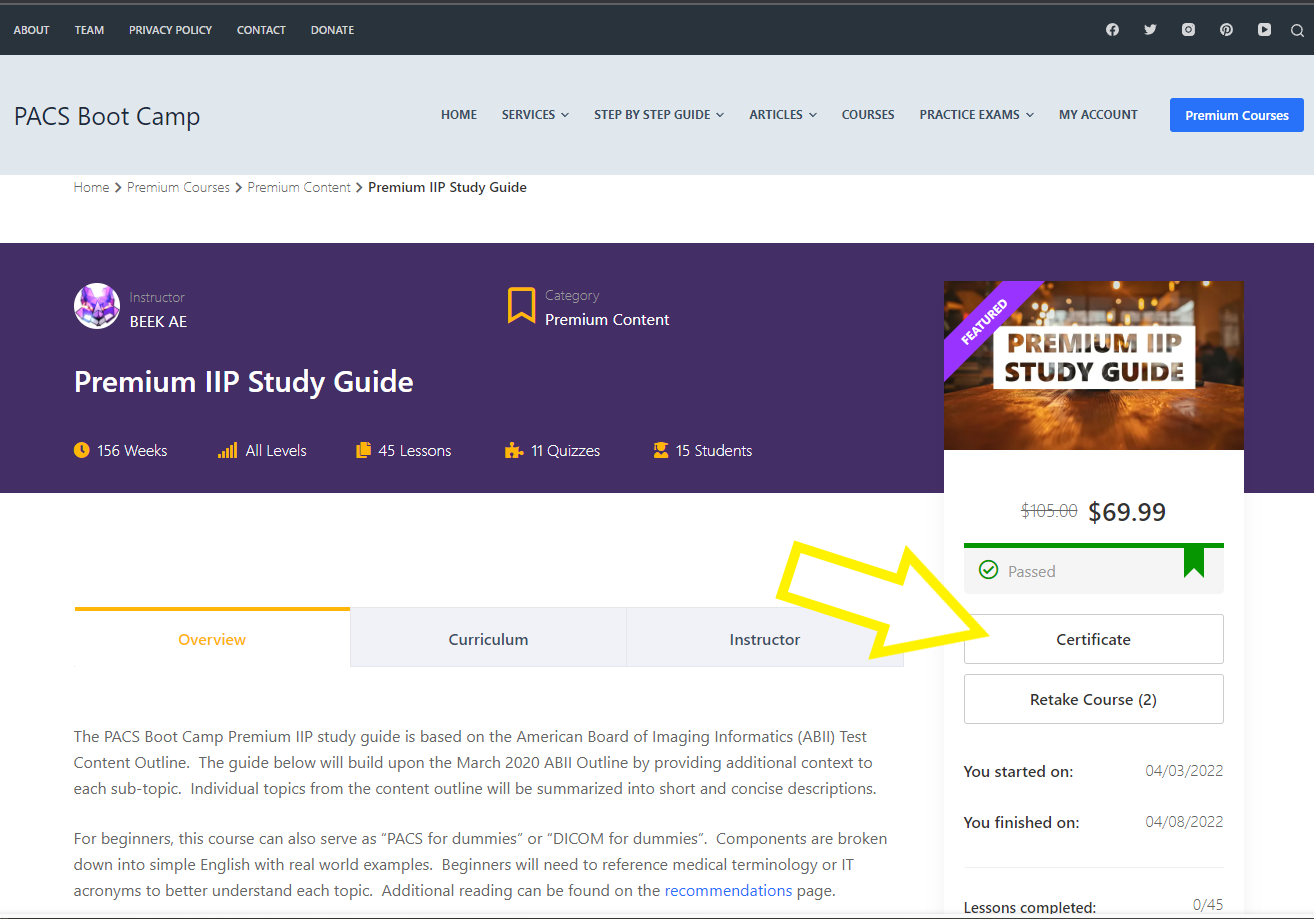Open the Twitter social icon
This screenshot has width=1314, height=919.
pos(1150,30)
